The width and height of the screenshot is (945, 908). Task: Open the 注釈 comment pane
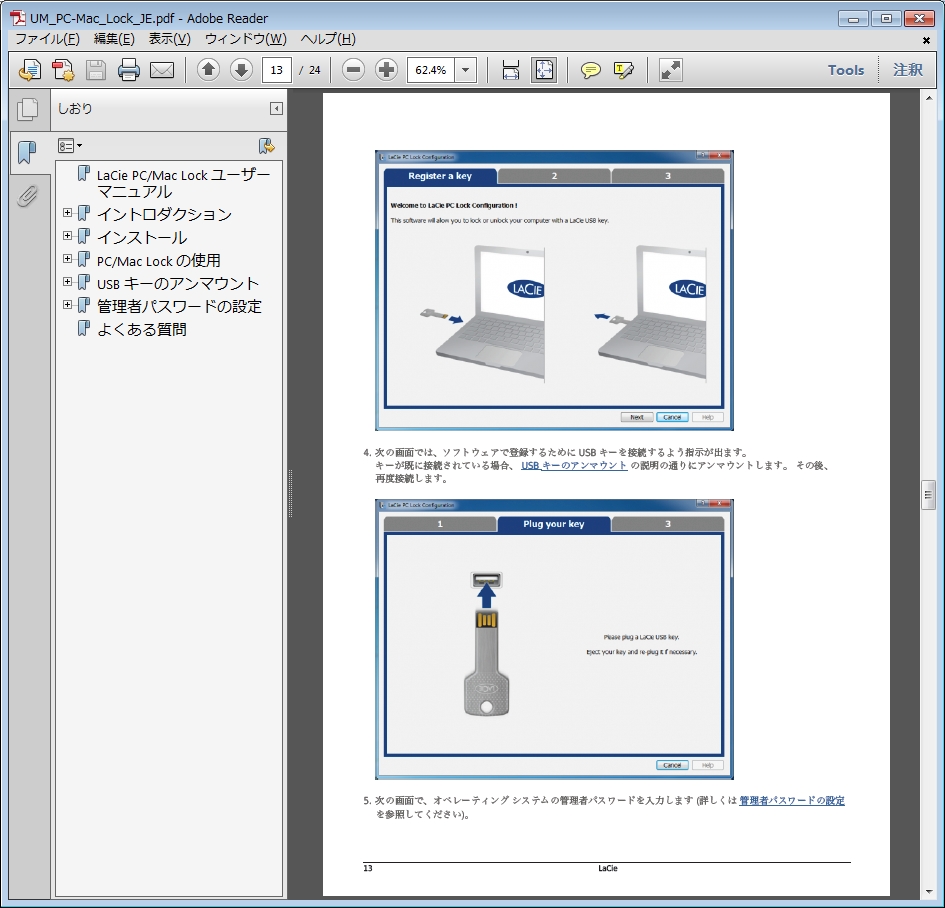[908, 70]
